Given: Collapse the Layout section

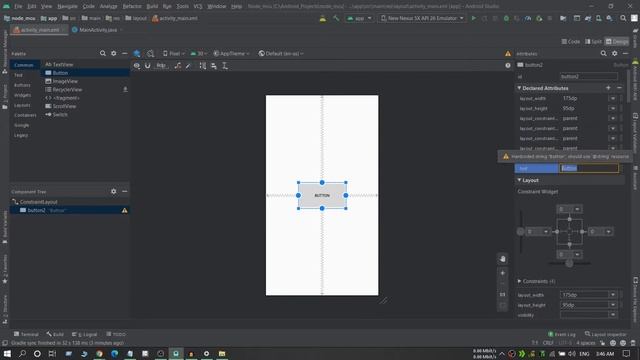Looking at the screenshot, I should (519, 180).
